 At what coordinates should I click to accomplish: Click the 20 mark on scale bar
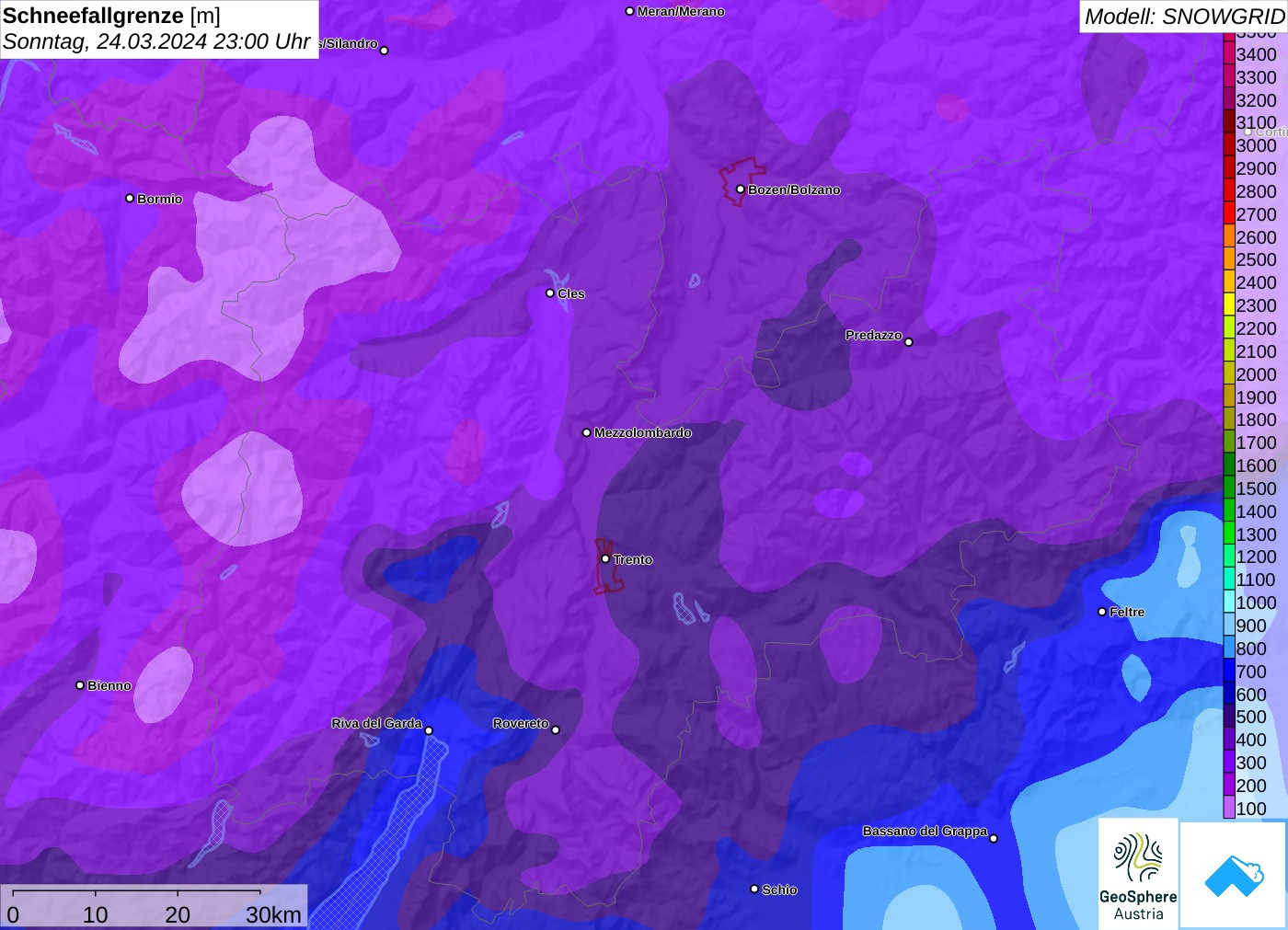178,914
